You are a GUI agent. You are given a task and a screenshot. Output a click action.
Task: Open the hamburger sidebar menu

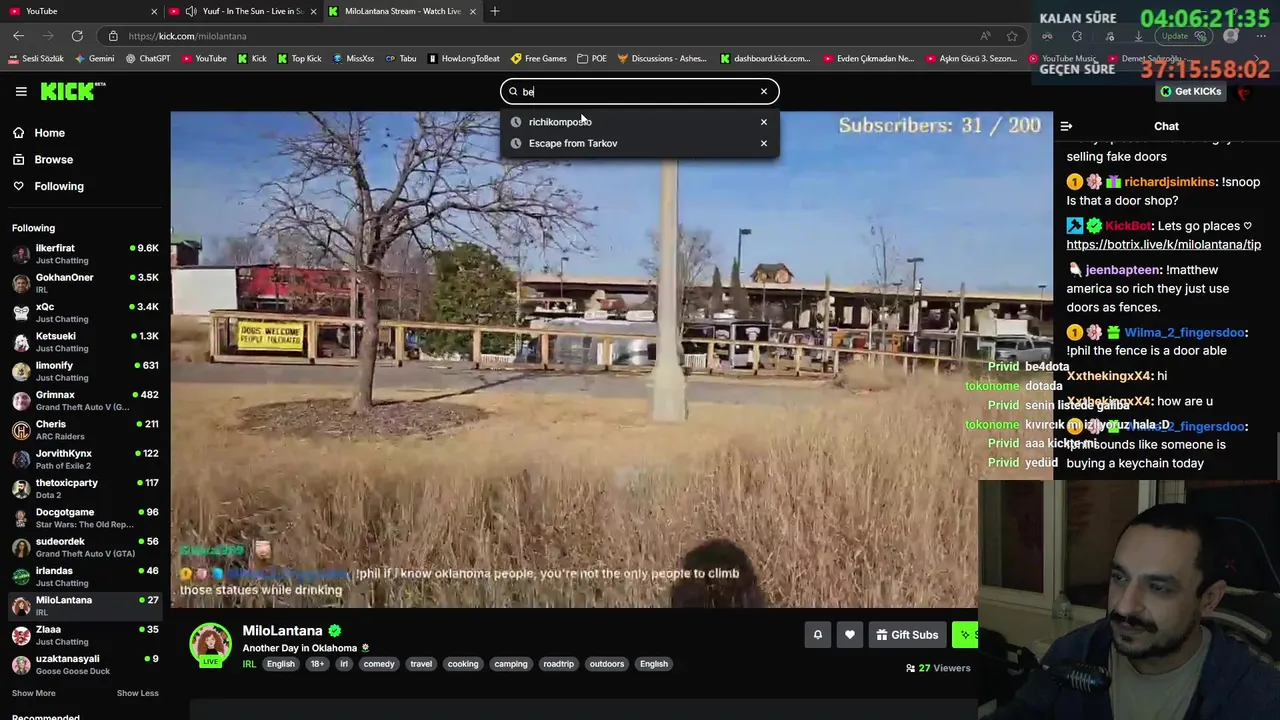click(x=21, y=91)
